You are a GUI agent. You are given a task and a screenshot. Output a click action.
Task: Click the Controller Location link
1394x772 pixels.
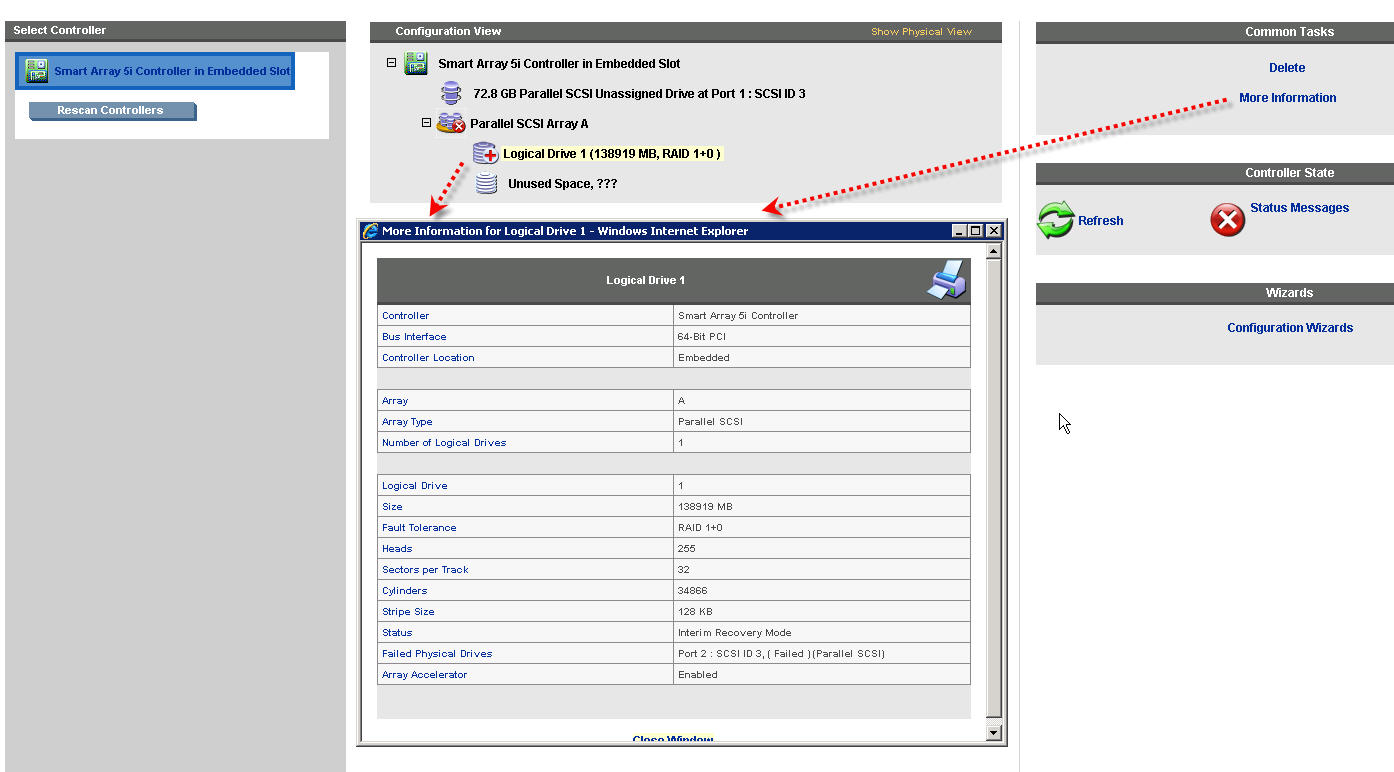(x=428, y=358)
